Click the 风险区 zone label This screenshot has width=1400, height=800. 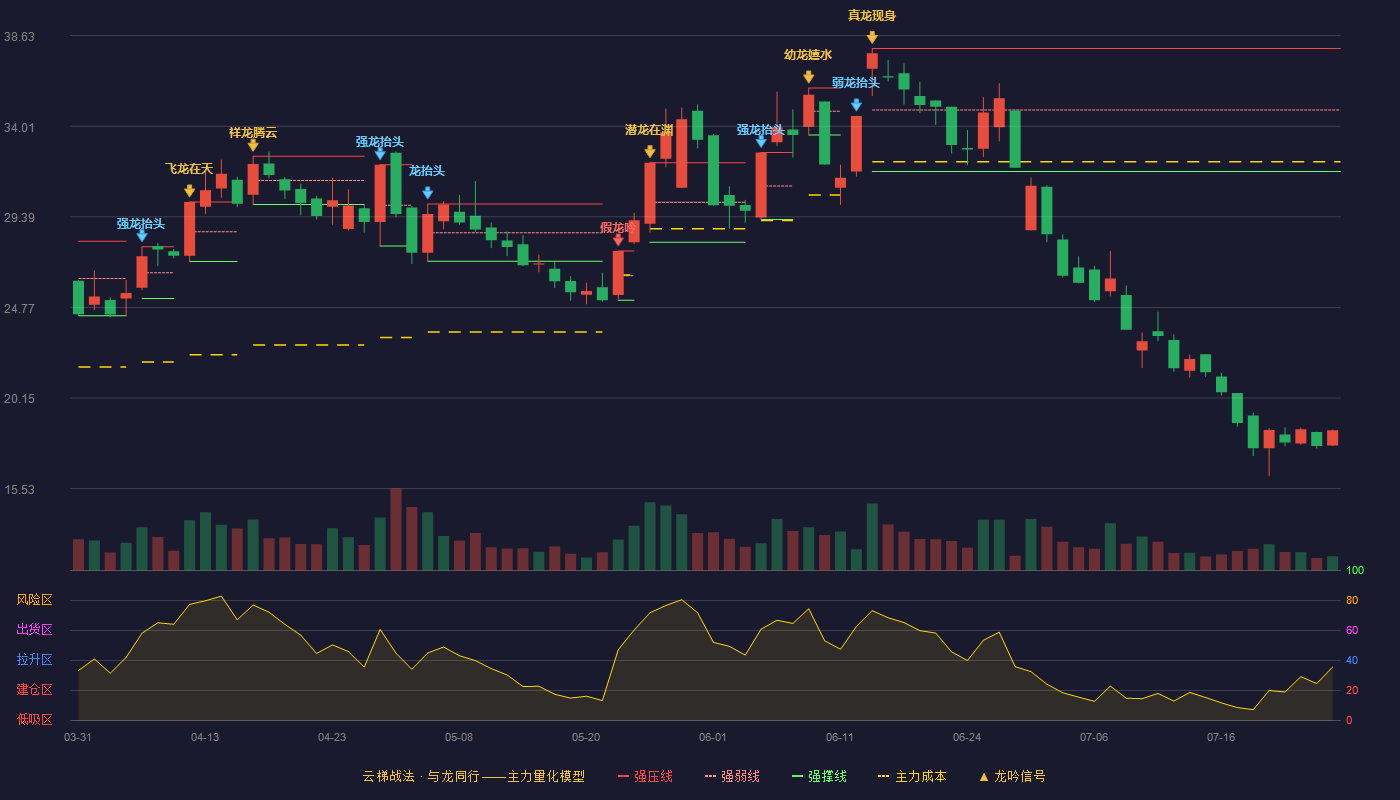point(34,600)
